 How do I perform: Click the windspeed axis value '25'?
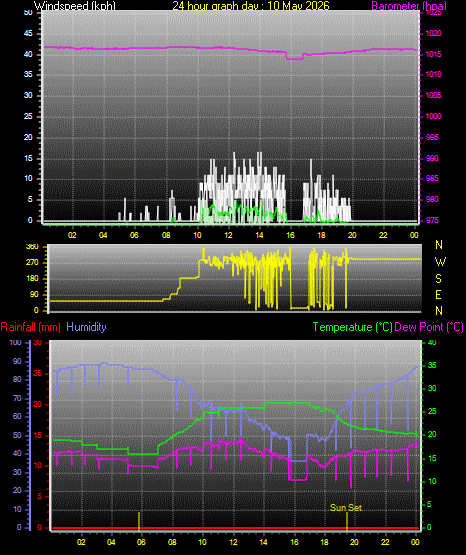28,116
